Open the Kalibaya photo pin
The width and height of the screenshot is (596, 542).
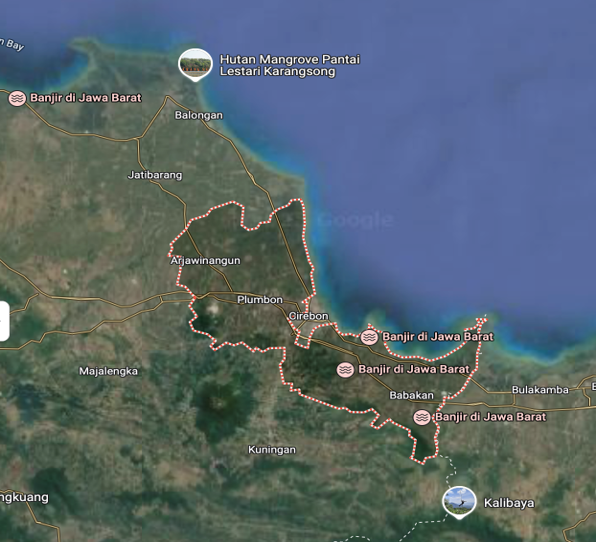coord(459,502)
